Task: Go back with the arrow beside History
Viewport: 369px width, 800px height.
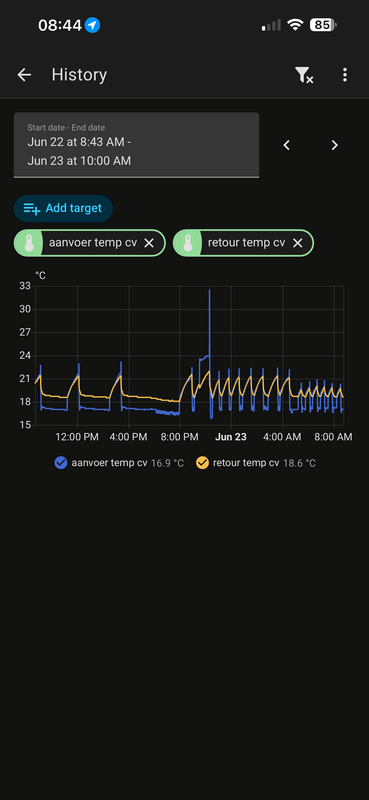Action: (24, 75)
